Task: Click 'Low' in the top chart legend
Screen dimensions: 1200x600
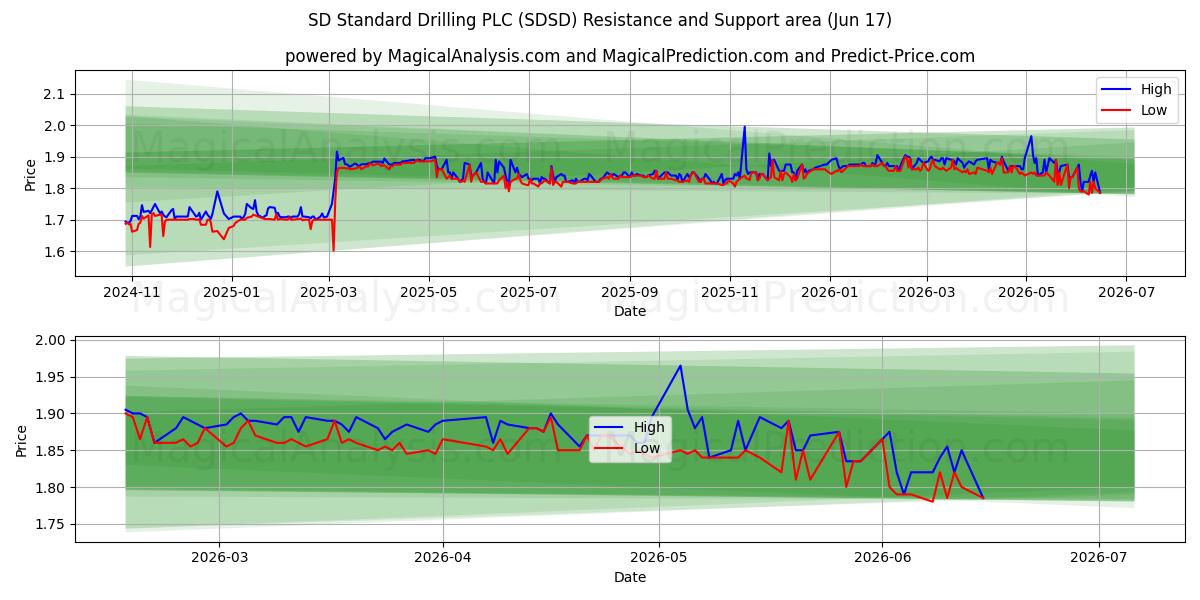Action: [1153, 110]
